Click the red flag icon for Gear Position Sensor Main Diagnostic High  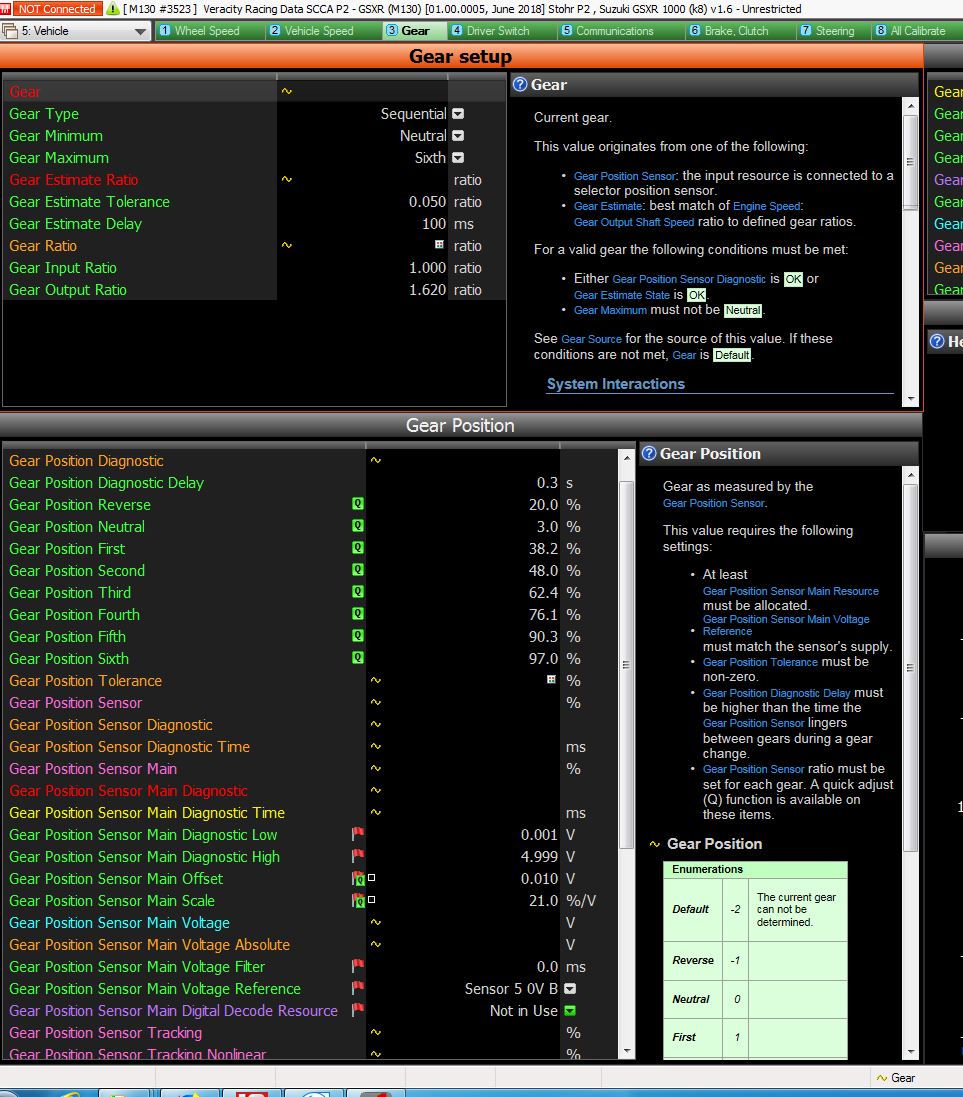[358, 856]
